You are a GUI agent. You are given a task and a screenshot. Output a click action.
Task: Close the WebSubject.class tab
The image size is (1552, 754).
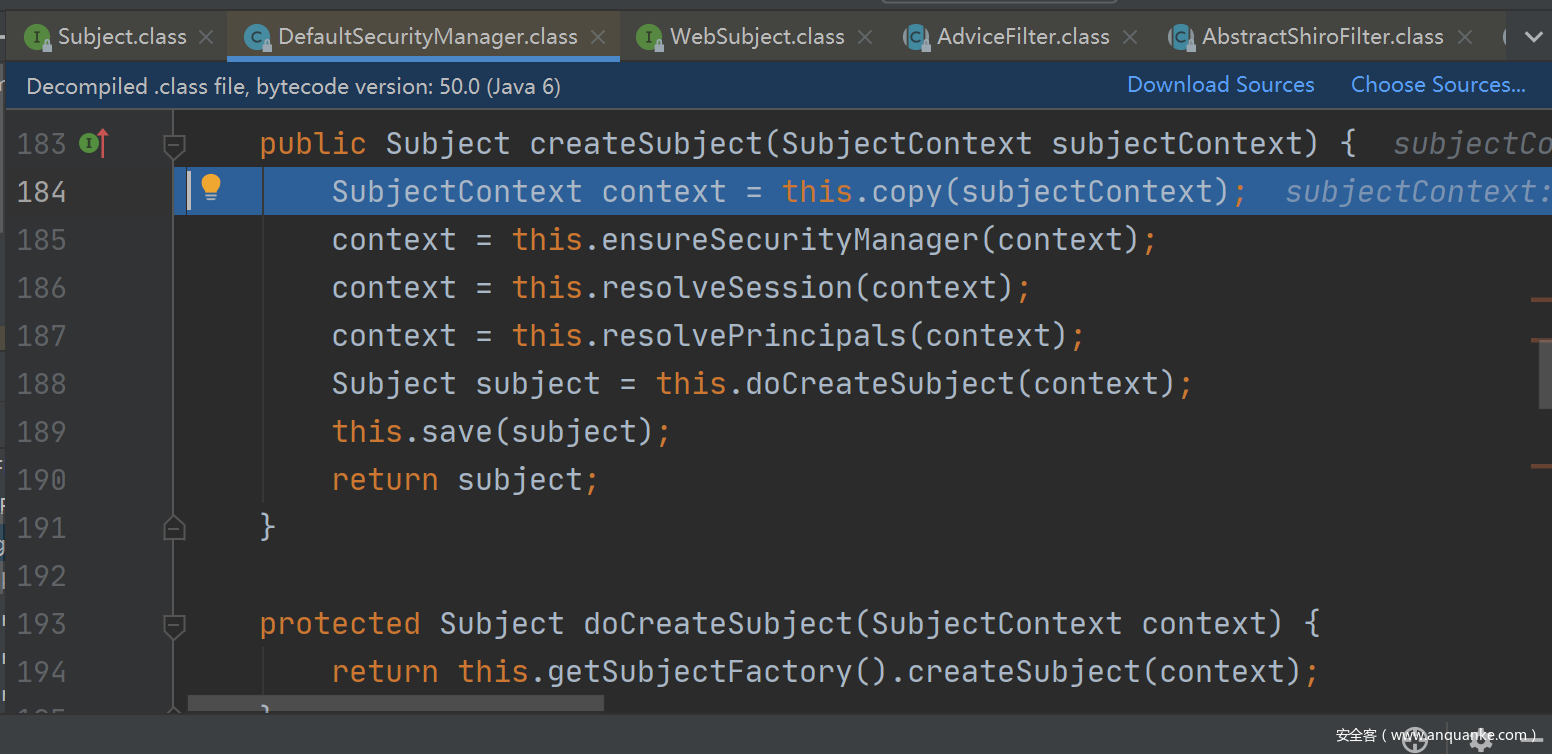[865, 38]
